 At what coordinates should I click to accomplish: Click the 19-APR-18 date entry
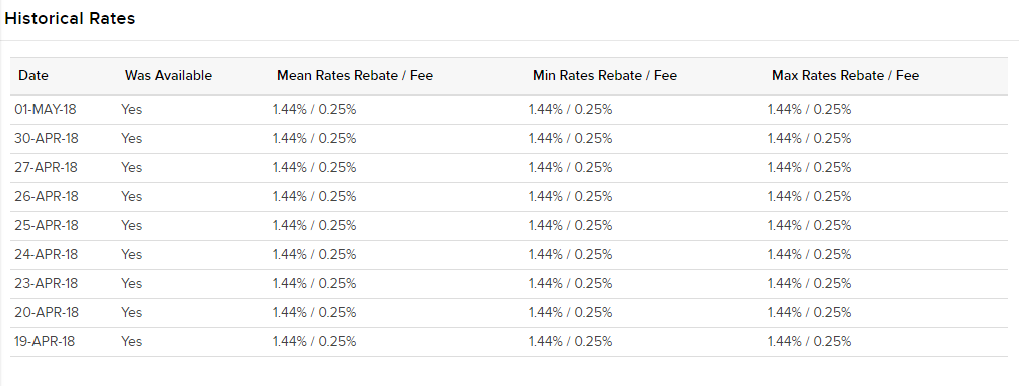click(x=45, y=341)
